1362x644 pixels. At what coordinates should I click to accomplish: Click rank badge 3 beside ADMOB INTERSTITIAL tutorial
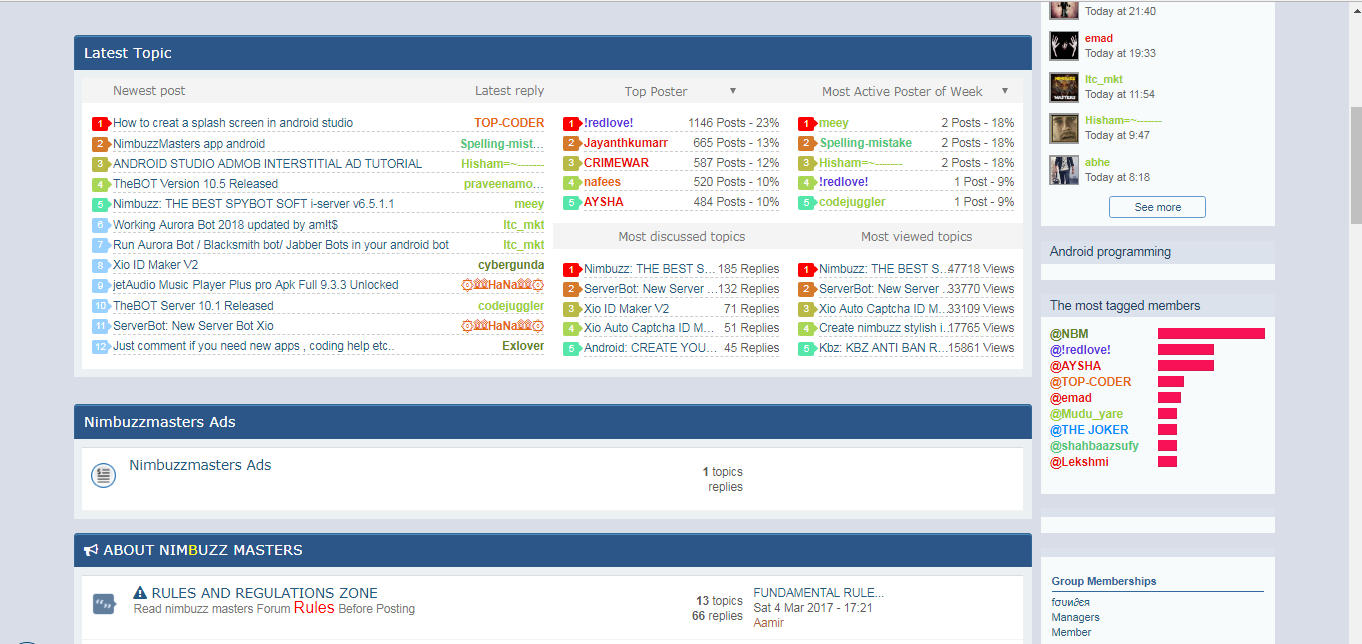point(100,164)
